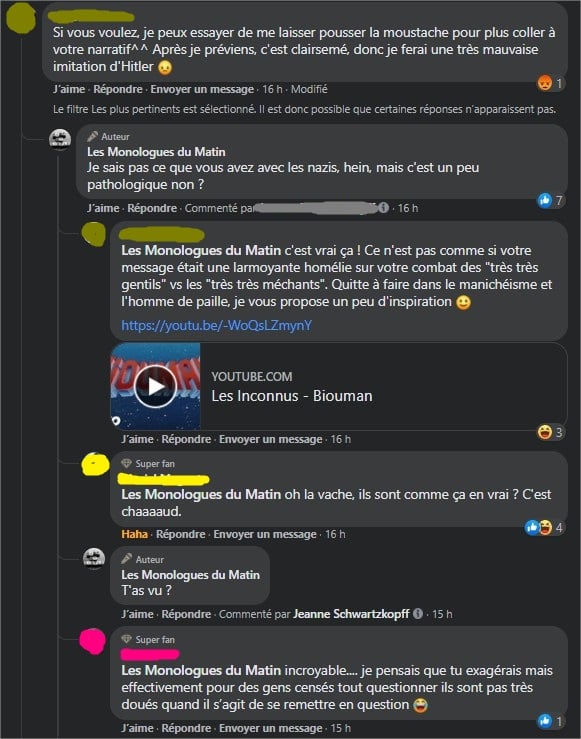The image size is (581, 739).
Task: Click the info icon next to Jeanne Schwartzkopff
Action: (x=418, y=614)
